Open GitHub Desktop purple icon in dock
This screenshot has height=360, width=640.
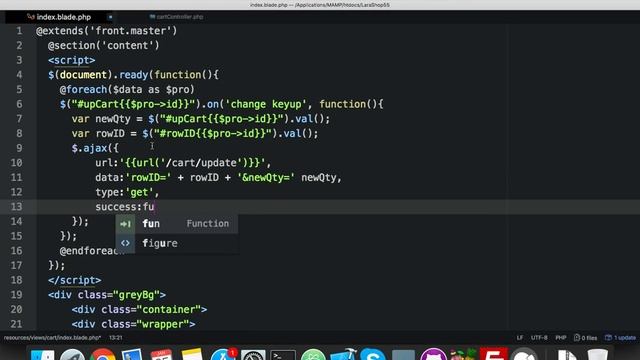(433, 354)
